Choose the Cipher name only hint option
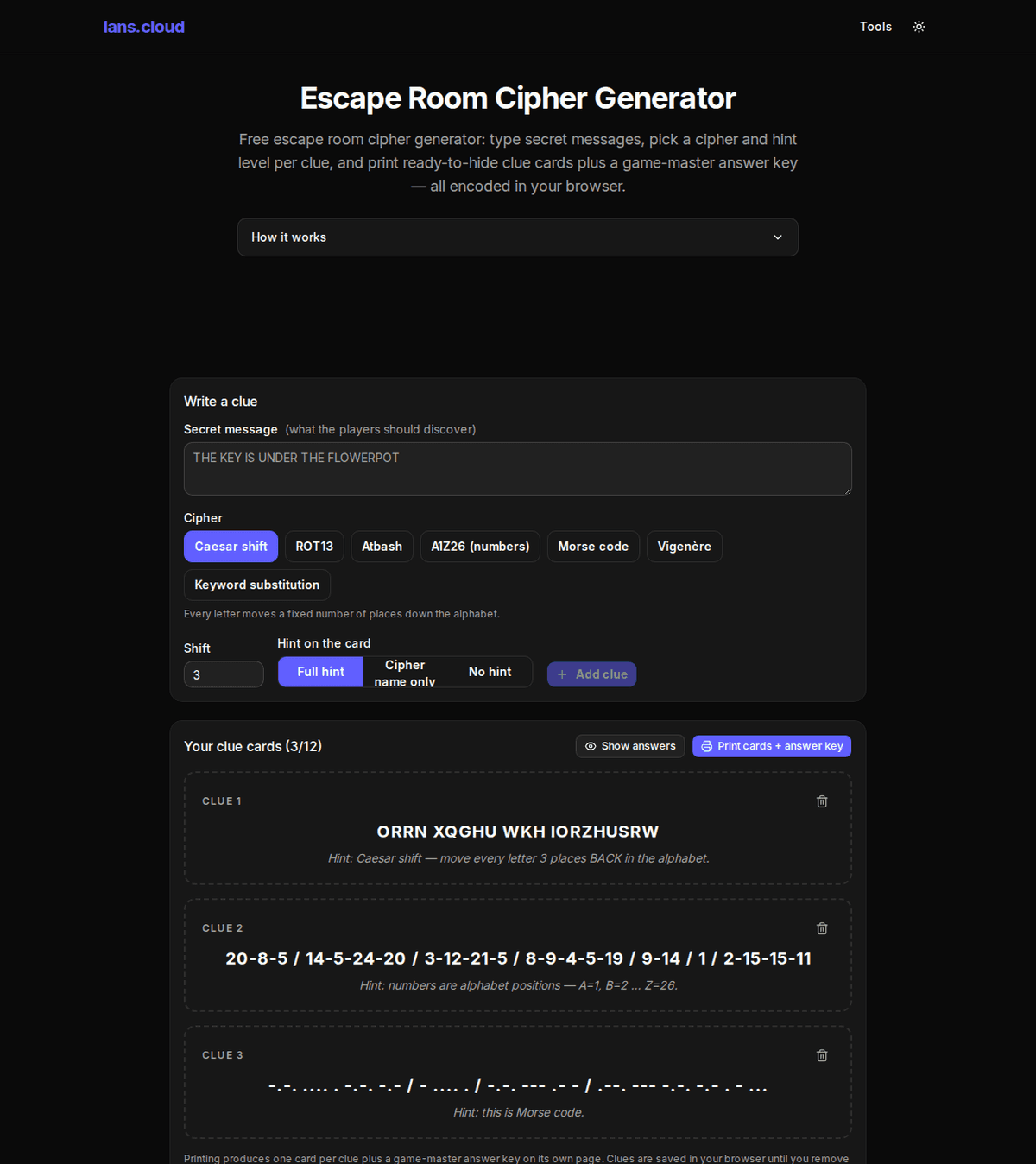This screenshot has width=1036, height=1164. (x=405, y=672)
